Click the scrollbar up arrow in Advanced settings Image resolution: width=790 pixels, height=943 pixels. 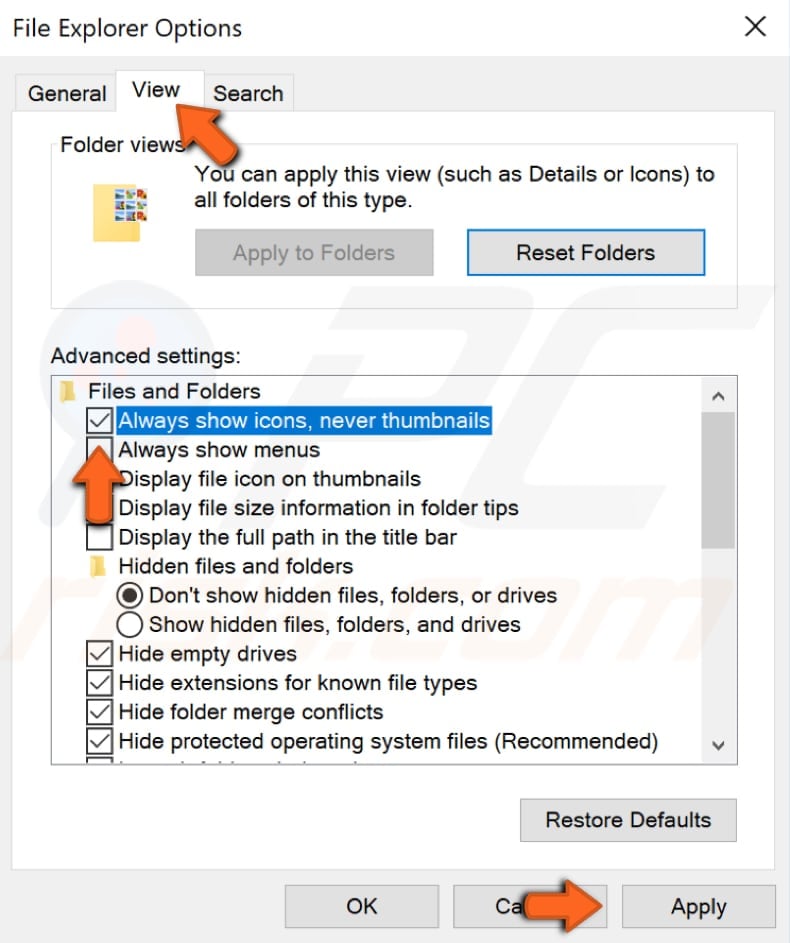719,394
